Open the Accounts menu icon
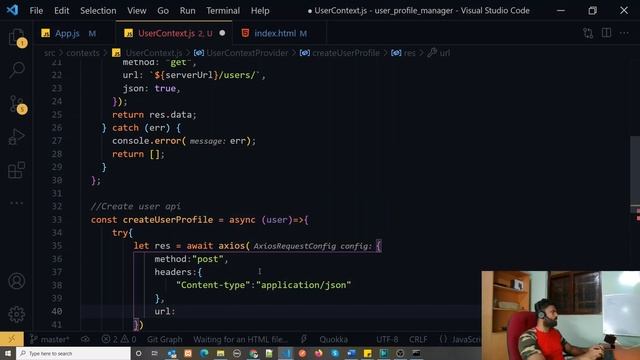The width and height of the screenshot is (640, 360). click(17, 281)
